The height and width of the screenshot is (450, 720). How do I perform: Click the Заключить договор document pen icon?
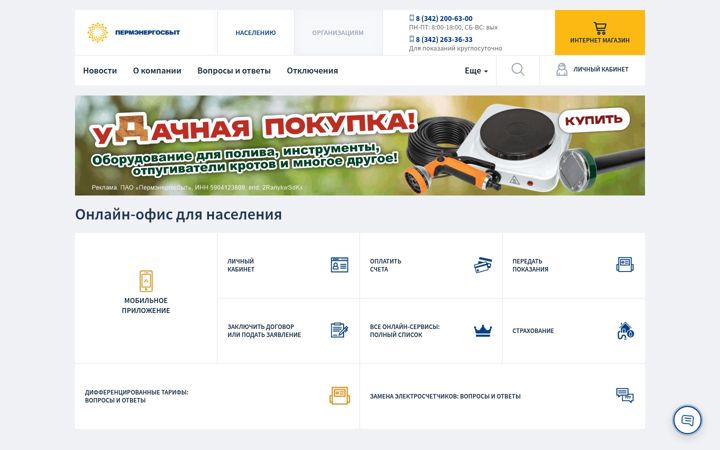[339, 330]
